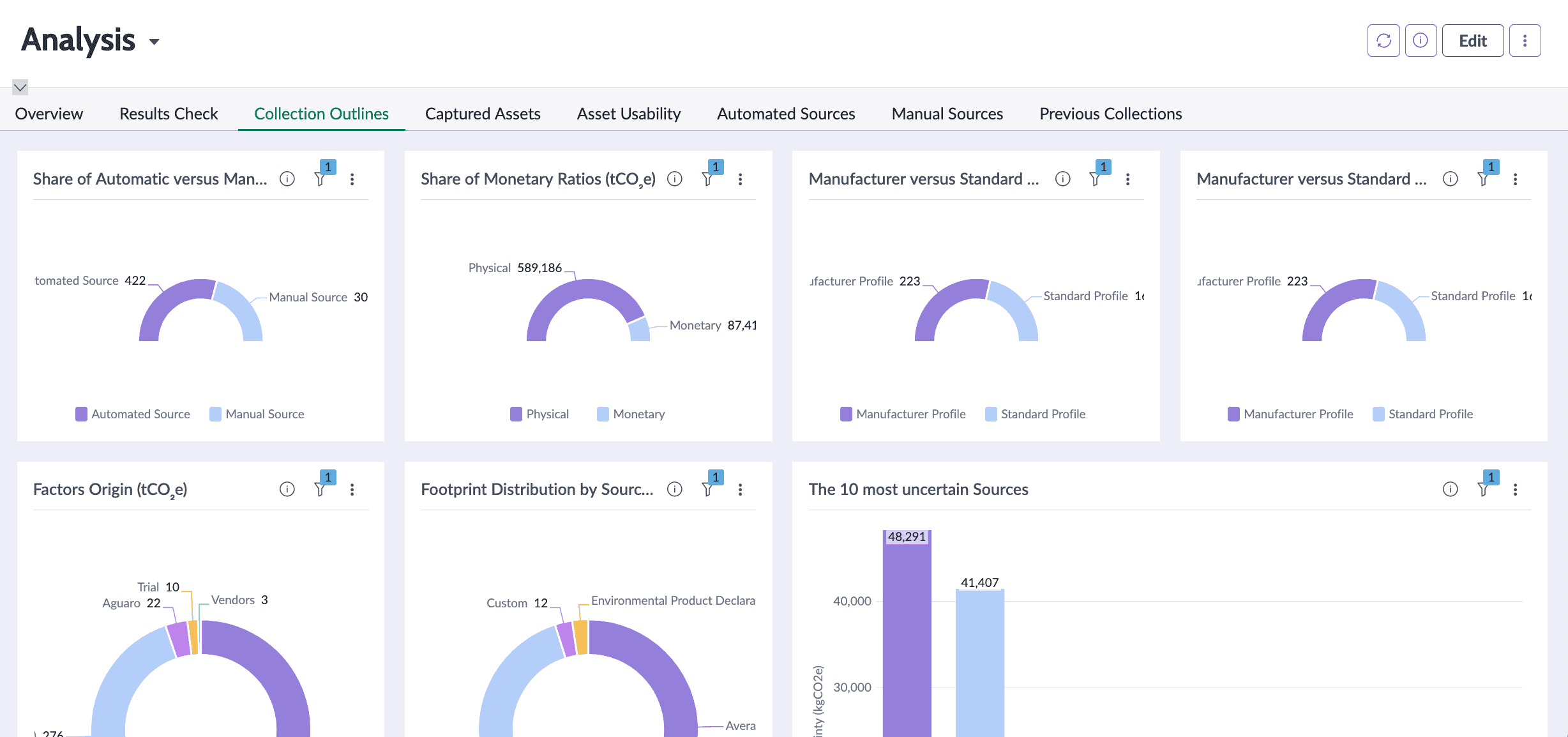Image resolution: width=1568 pixels, height=737 pixels.
Task: Toggle the Standard Profile legend entry
Action: 1035,414
